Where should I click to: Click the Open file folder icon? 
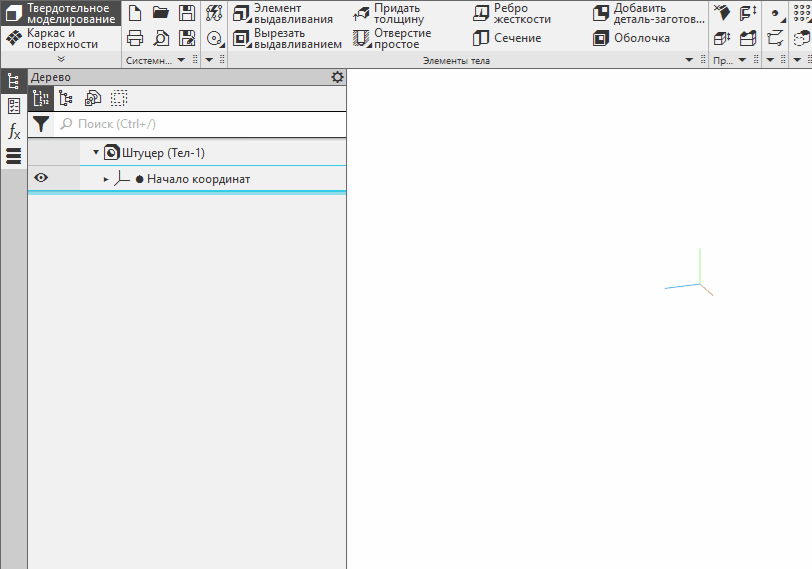tap(160, 13)
